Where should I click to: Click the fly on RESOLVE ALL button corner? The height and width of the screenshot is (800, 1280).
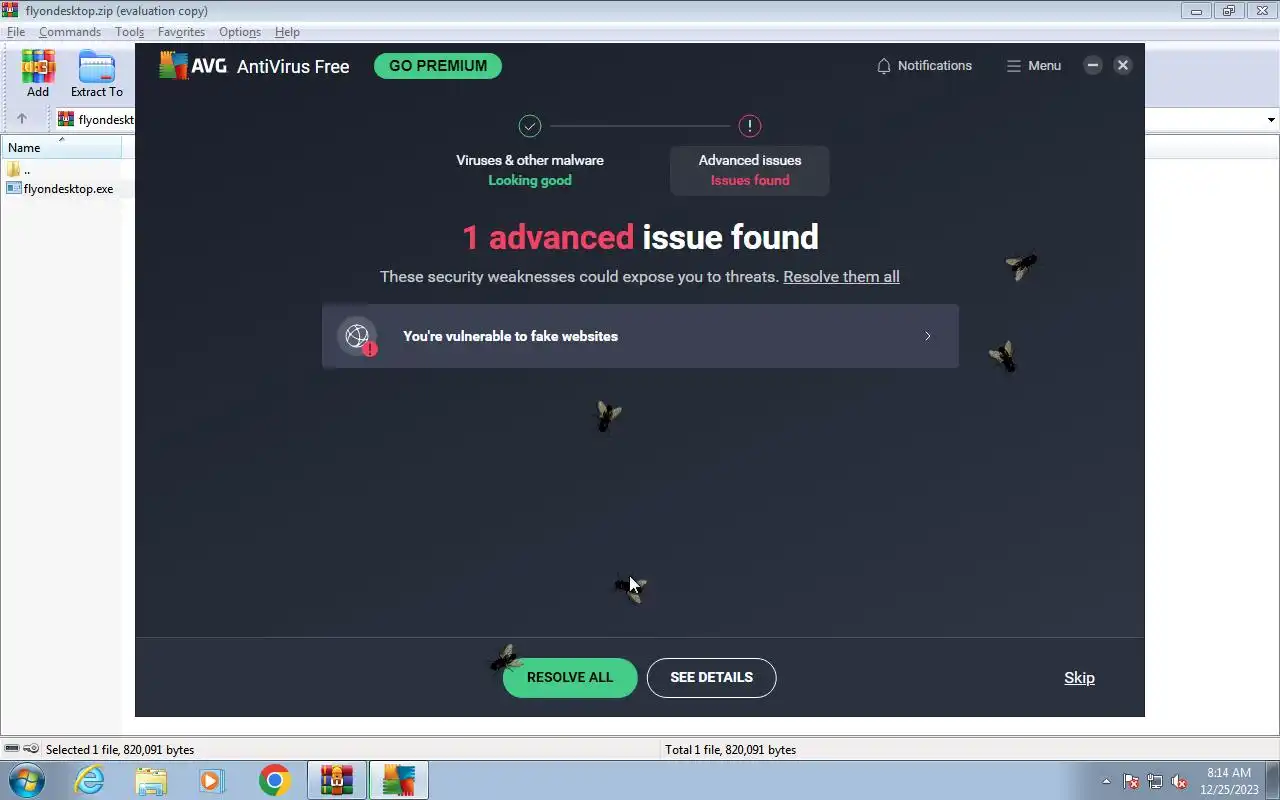506,658
